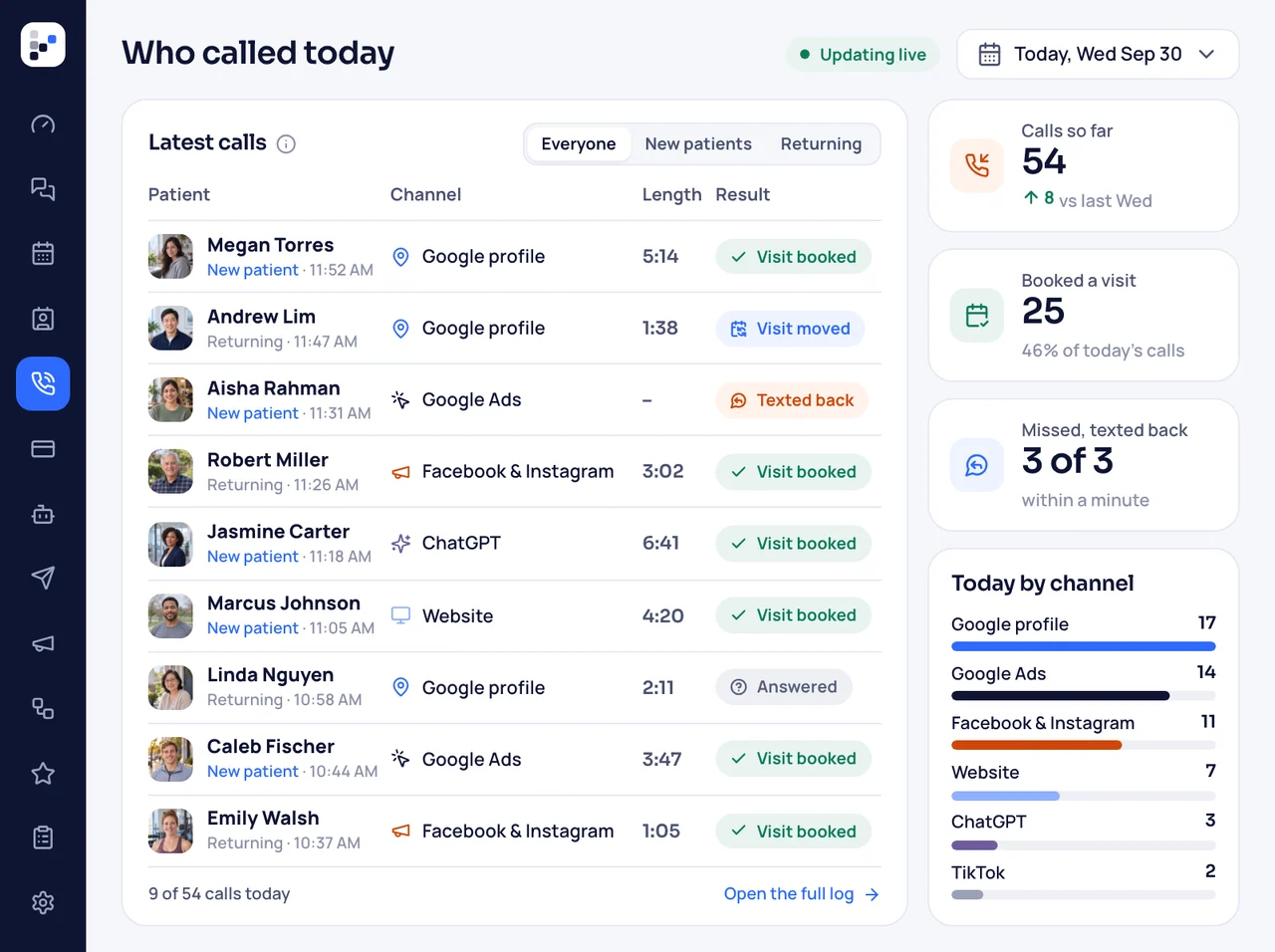The image size is (1275, 952).
Task: Click the ChatGPT label in Today by channel
Action: tap(989, 823)
